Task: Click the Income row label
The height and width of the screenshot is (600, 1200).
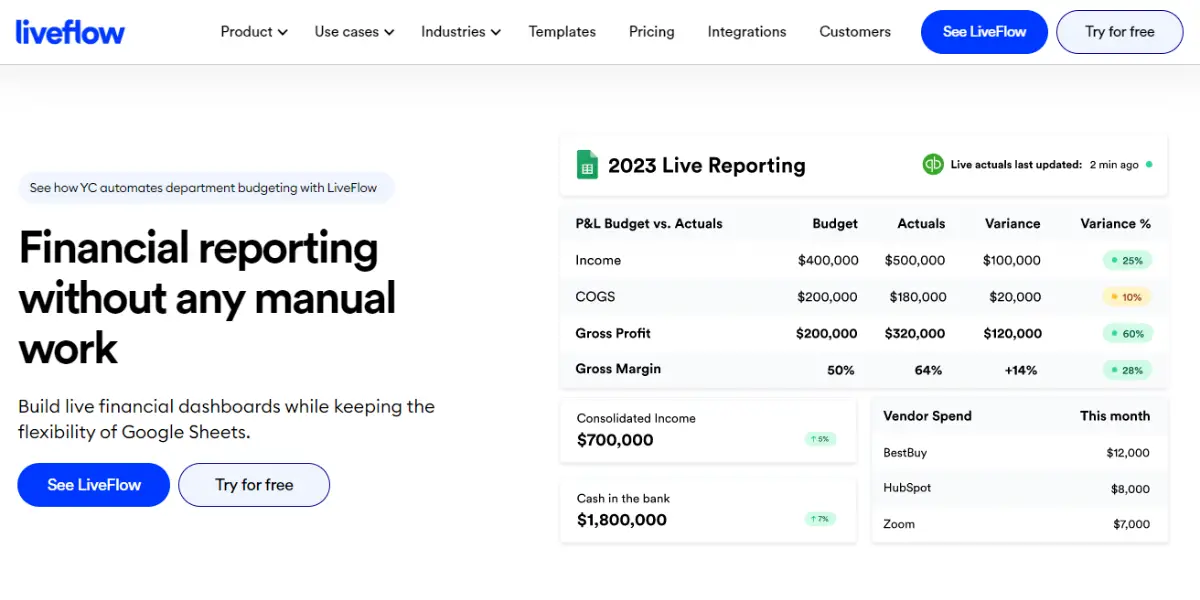Action: 598,260
